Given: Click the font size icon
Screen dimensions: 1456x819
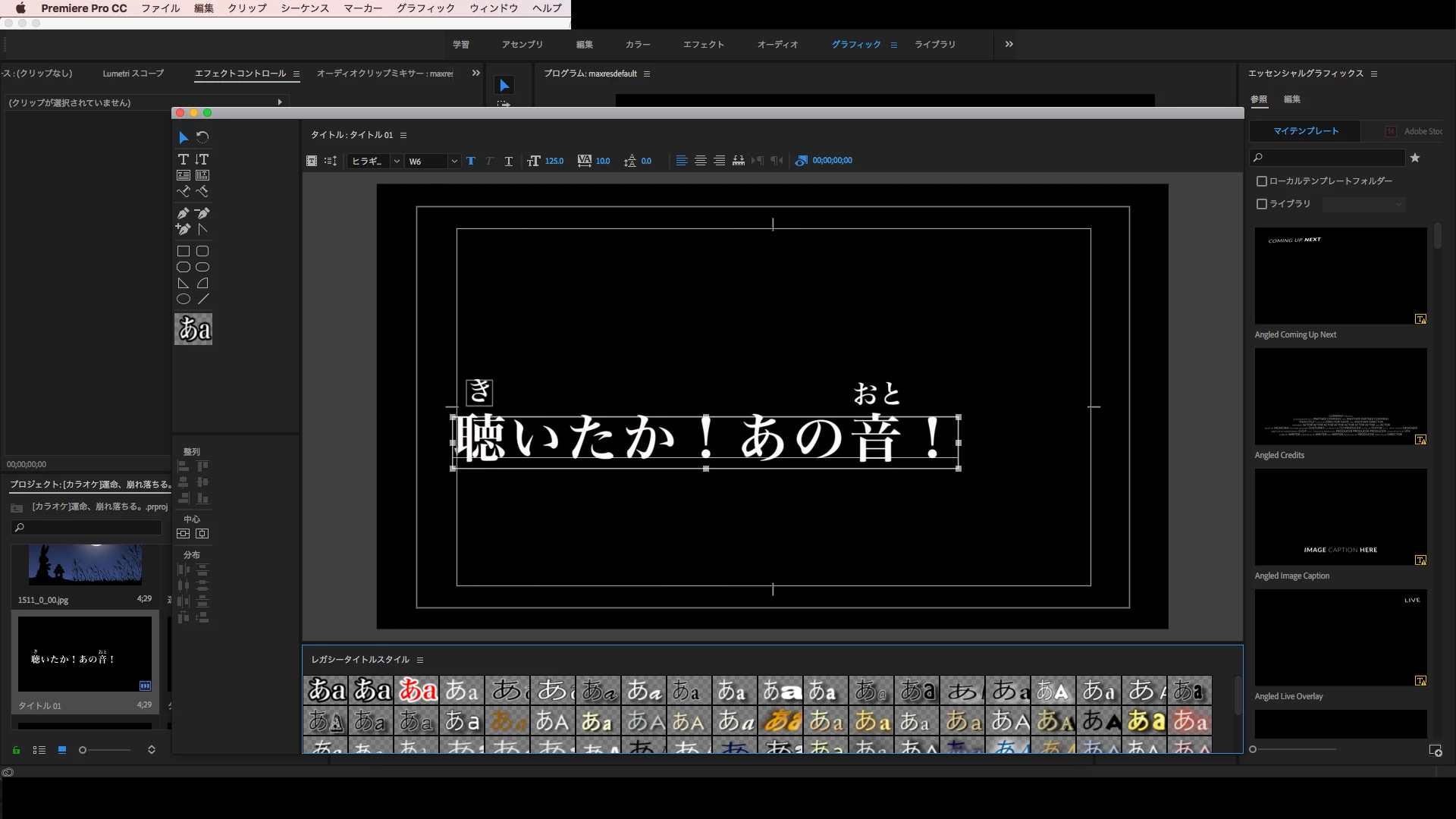Looking at the screenshot, I should [534, 161].
